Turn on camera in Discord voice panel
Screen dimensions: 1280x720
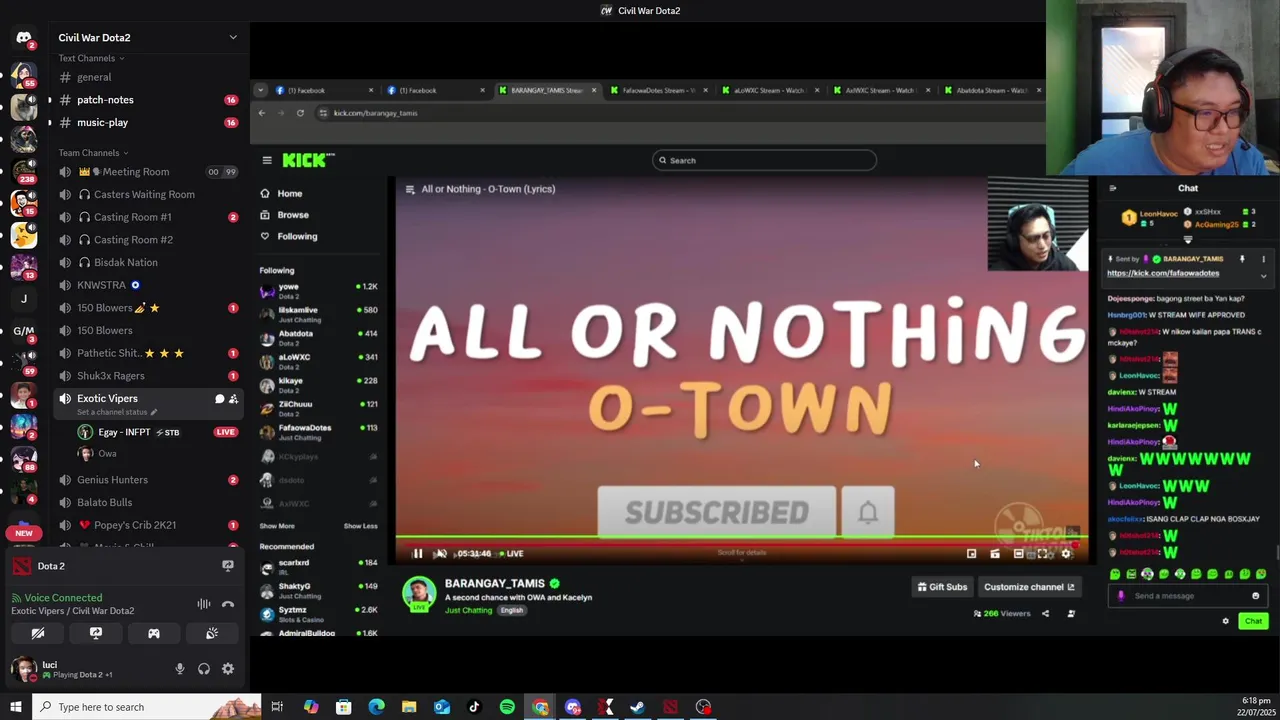[38, 633]
